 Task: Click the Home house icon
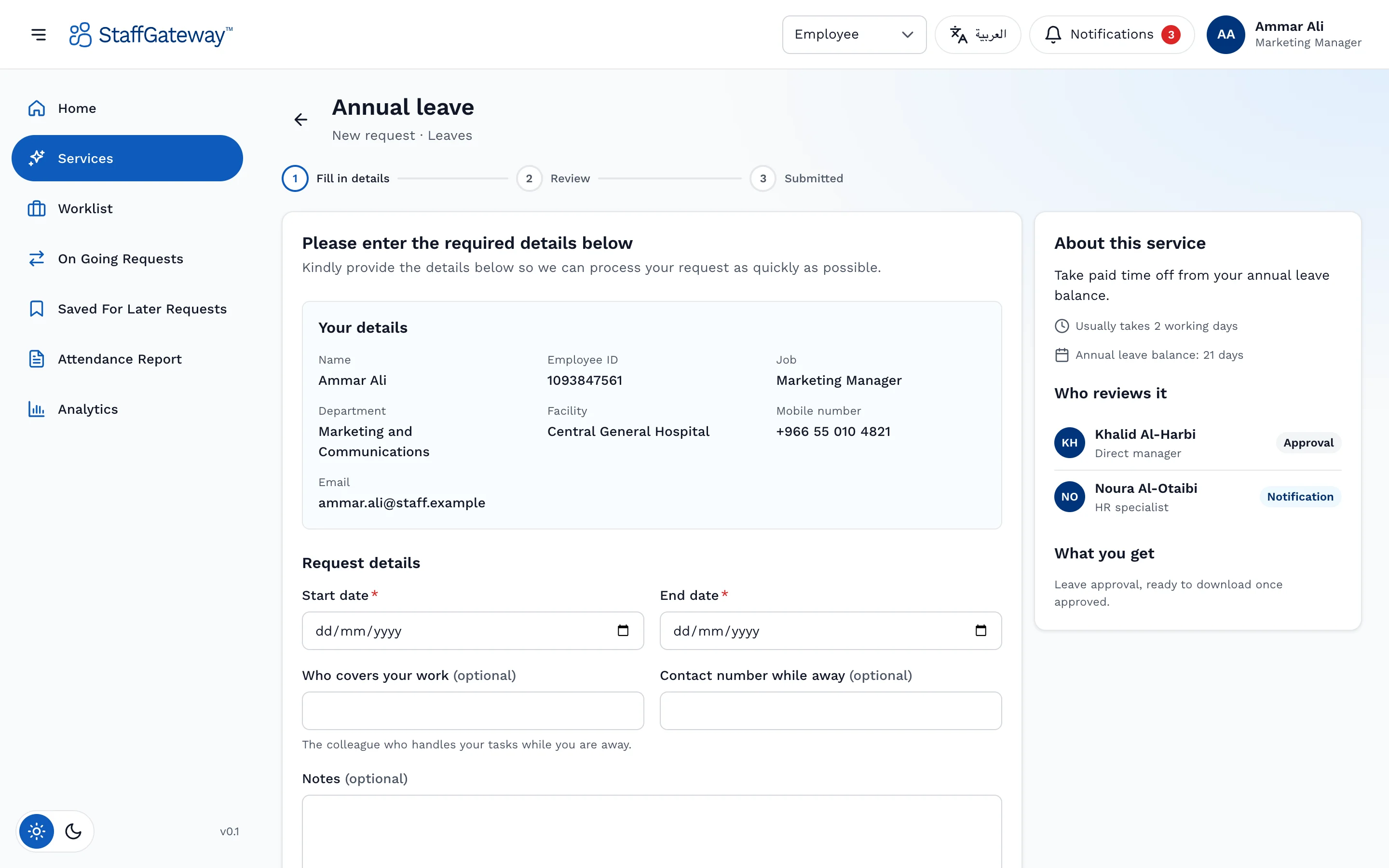pyautogui.click(x=37, y=108)
